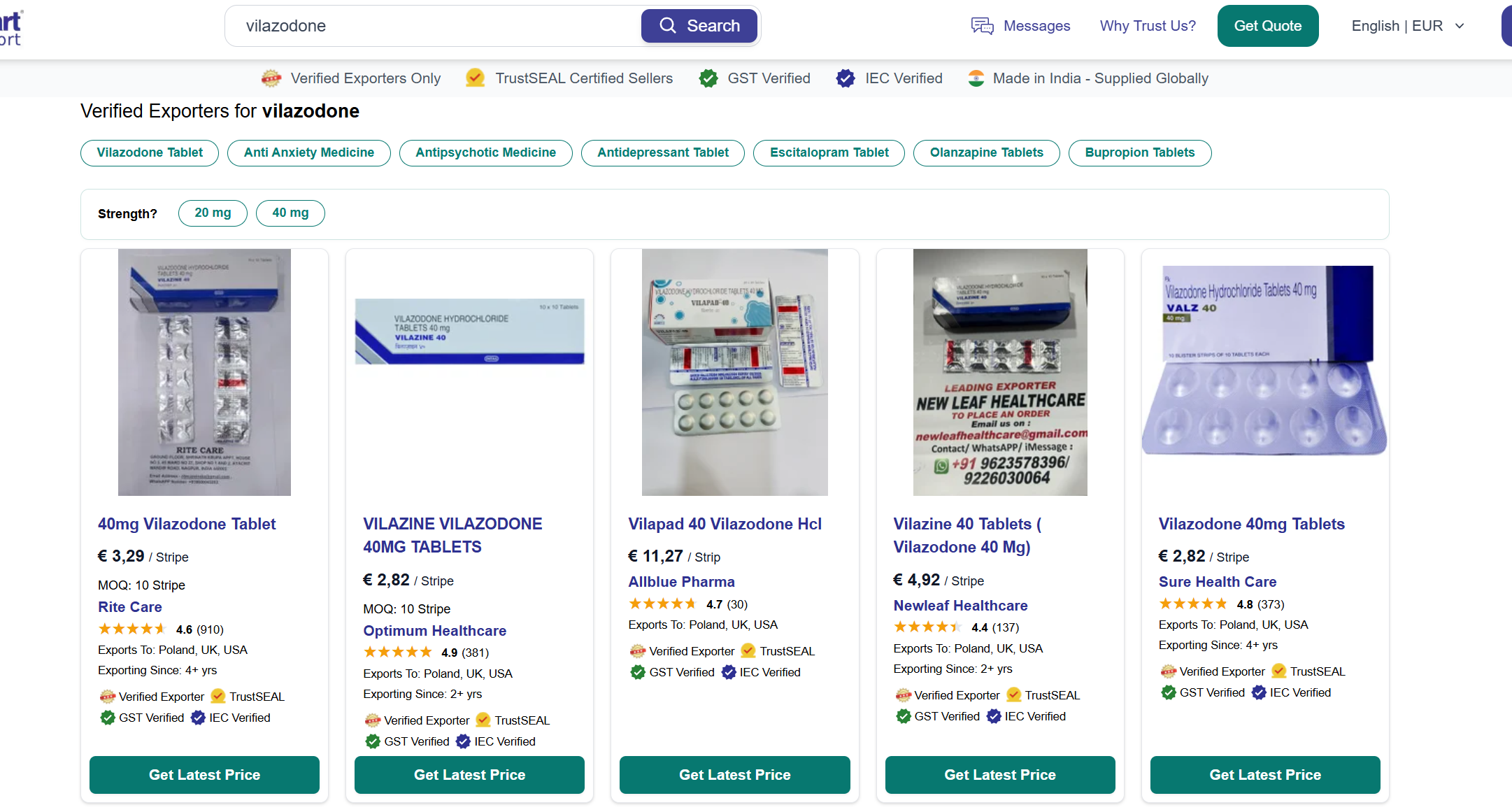Click the Made in India flag icon

(x=976, y=78)
